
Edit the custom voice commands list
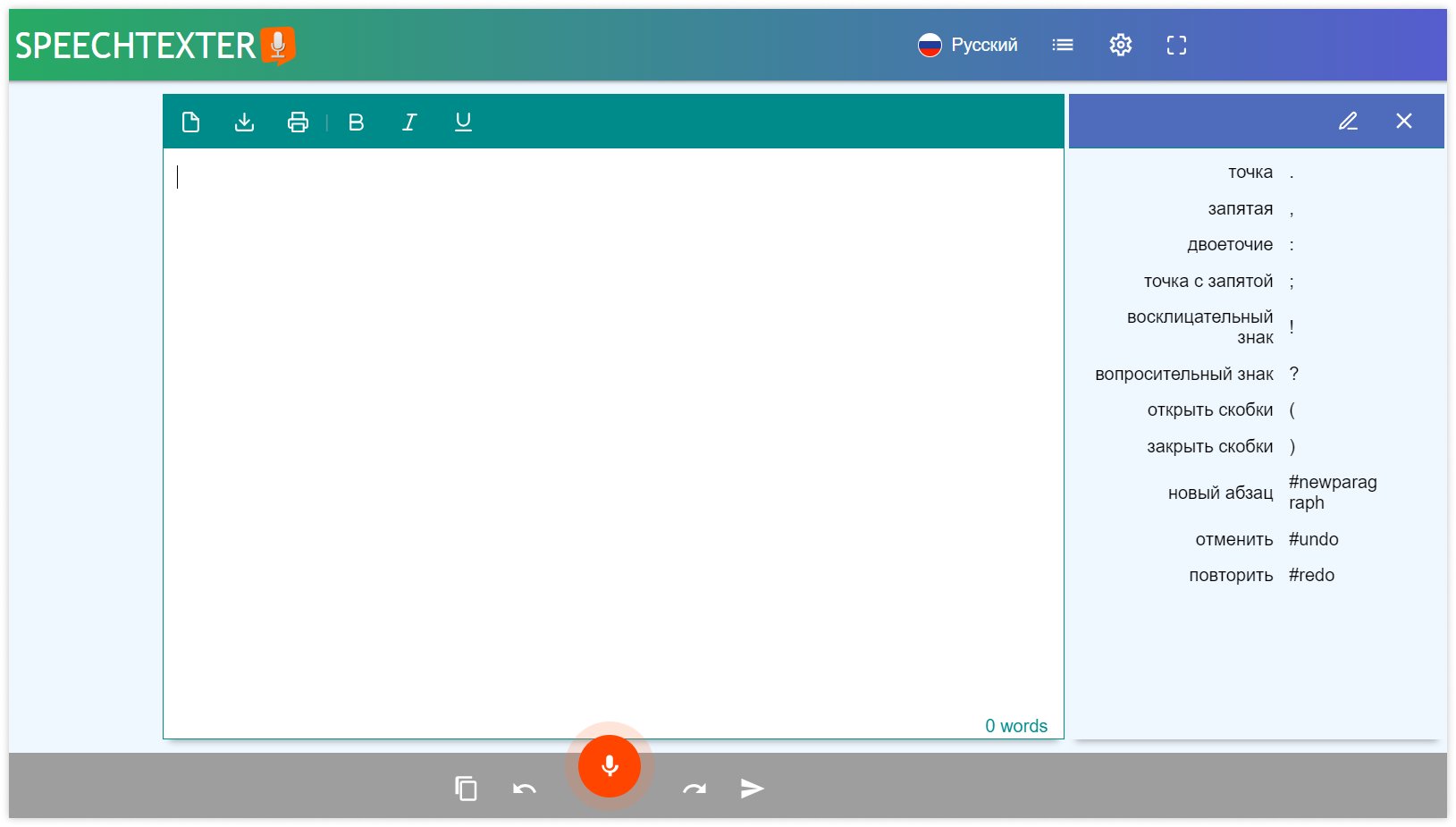[x=1349, y=121]
